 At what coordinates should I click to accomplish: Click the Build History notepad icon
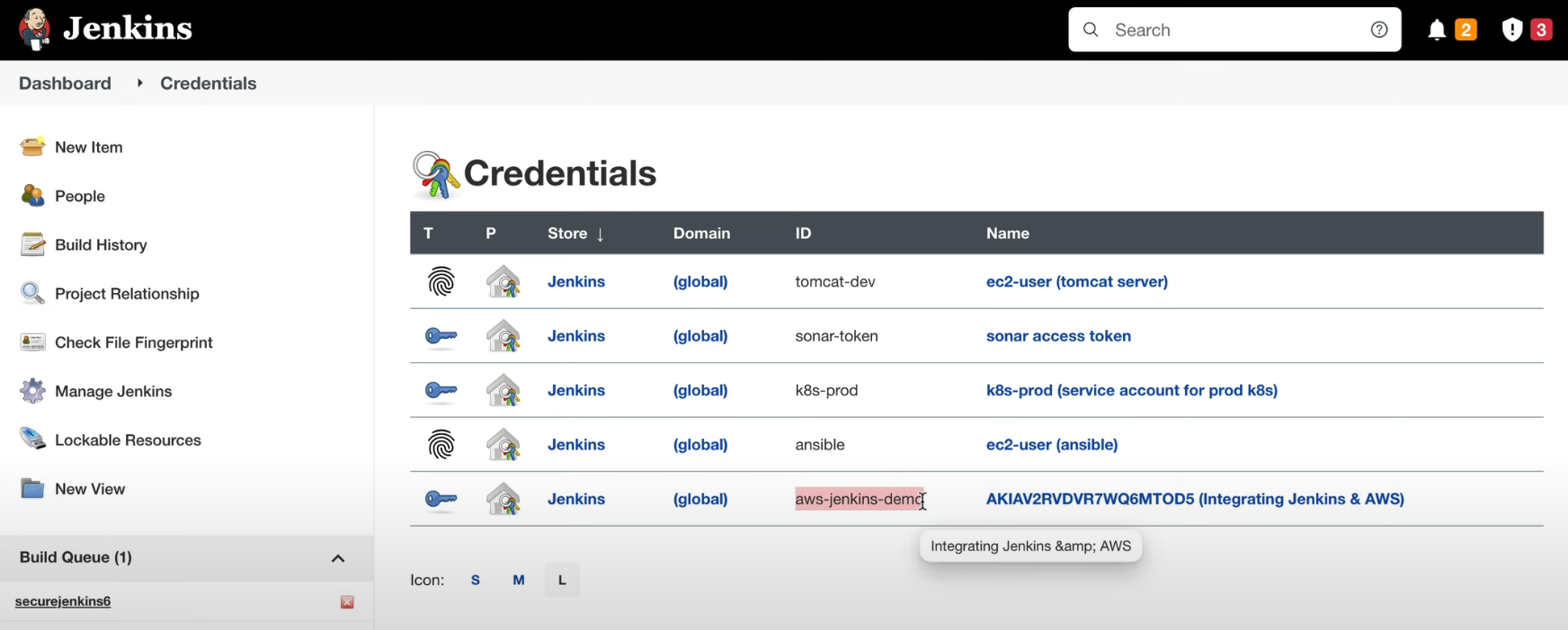[x=33, y=244]
